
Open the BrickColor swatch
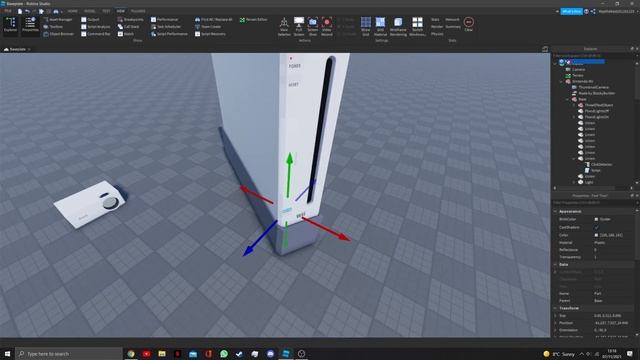(596, 219)
